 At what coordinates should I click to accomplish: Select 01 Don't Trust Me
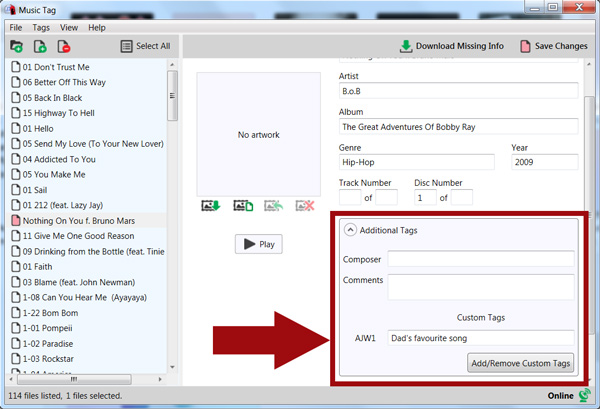(x=56, y=67)
